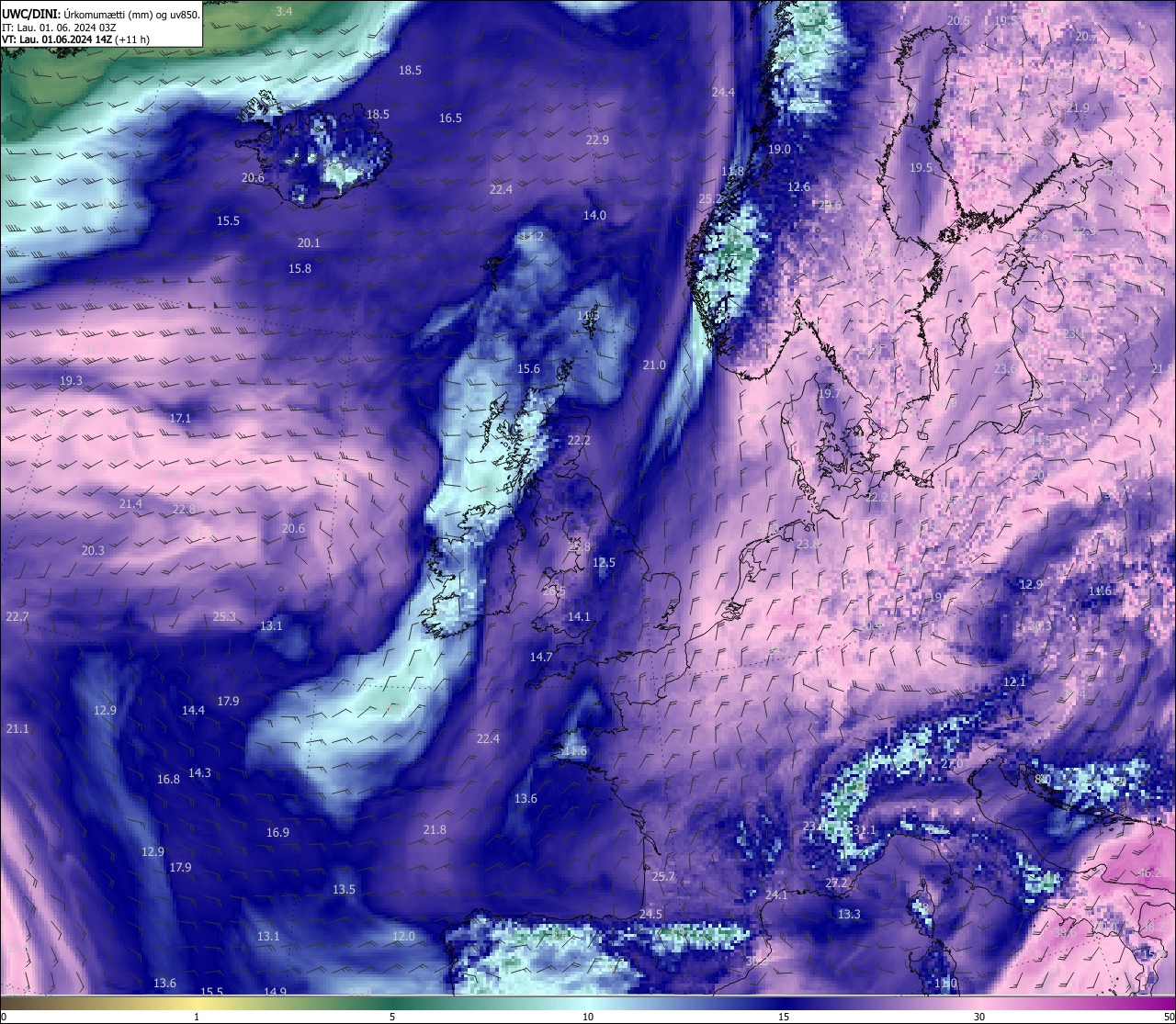Click the 16.8 value label

(x=168, y=779)
